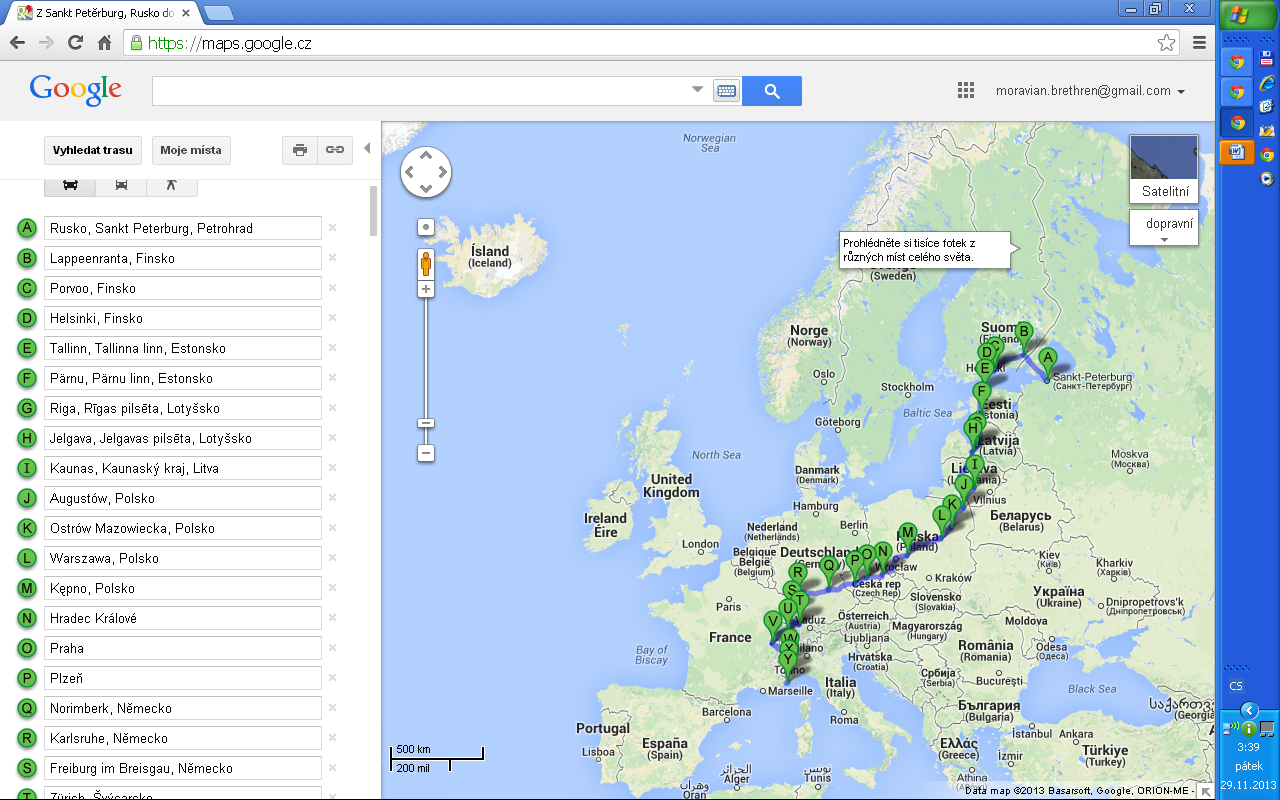Pick up the Street View pegman
Viewport: 1280px width, 800px height.
tap(426, 264)
